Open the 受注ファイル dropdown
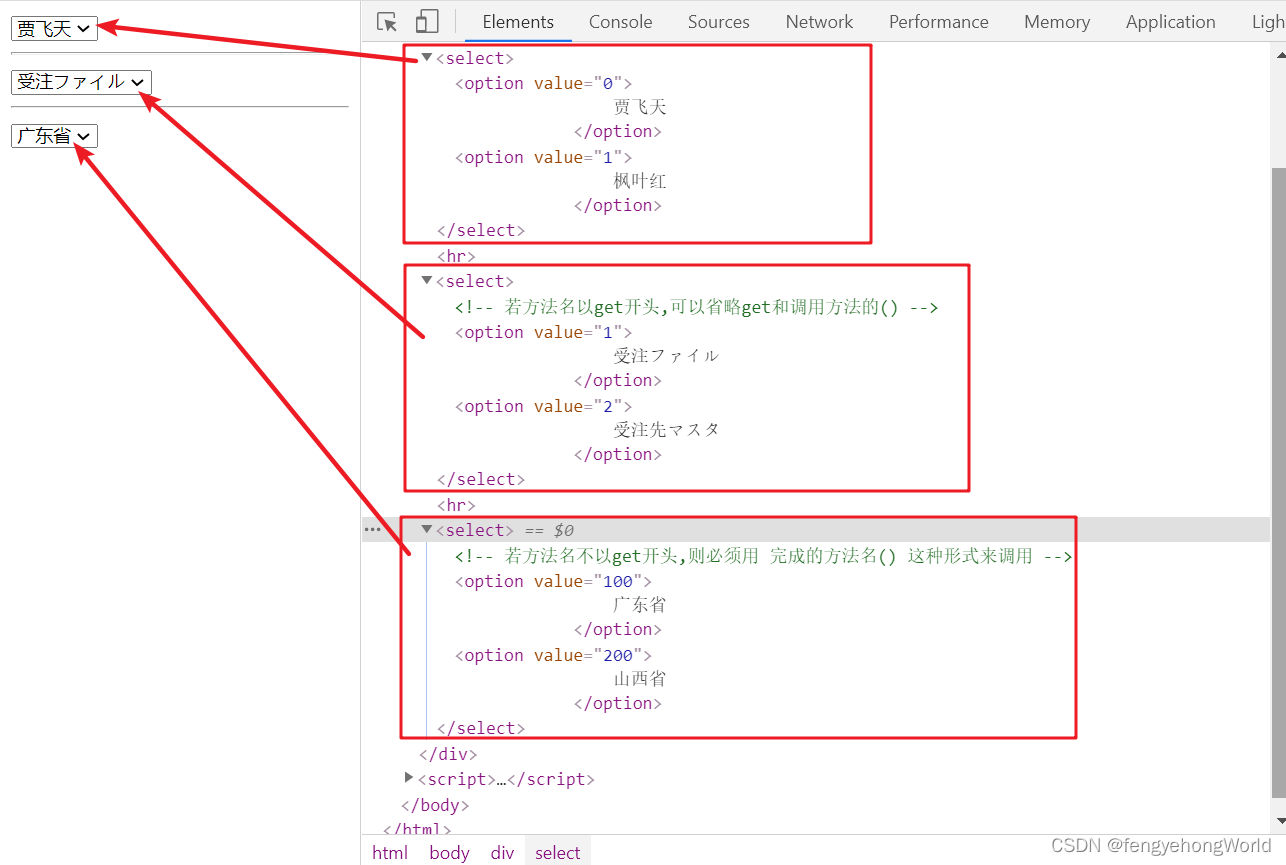 [x=81, y=82]
